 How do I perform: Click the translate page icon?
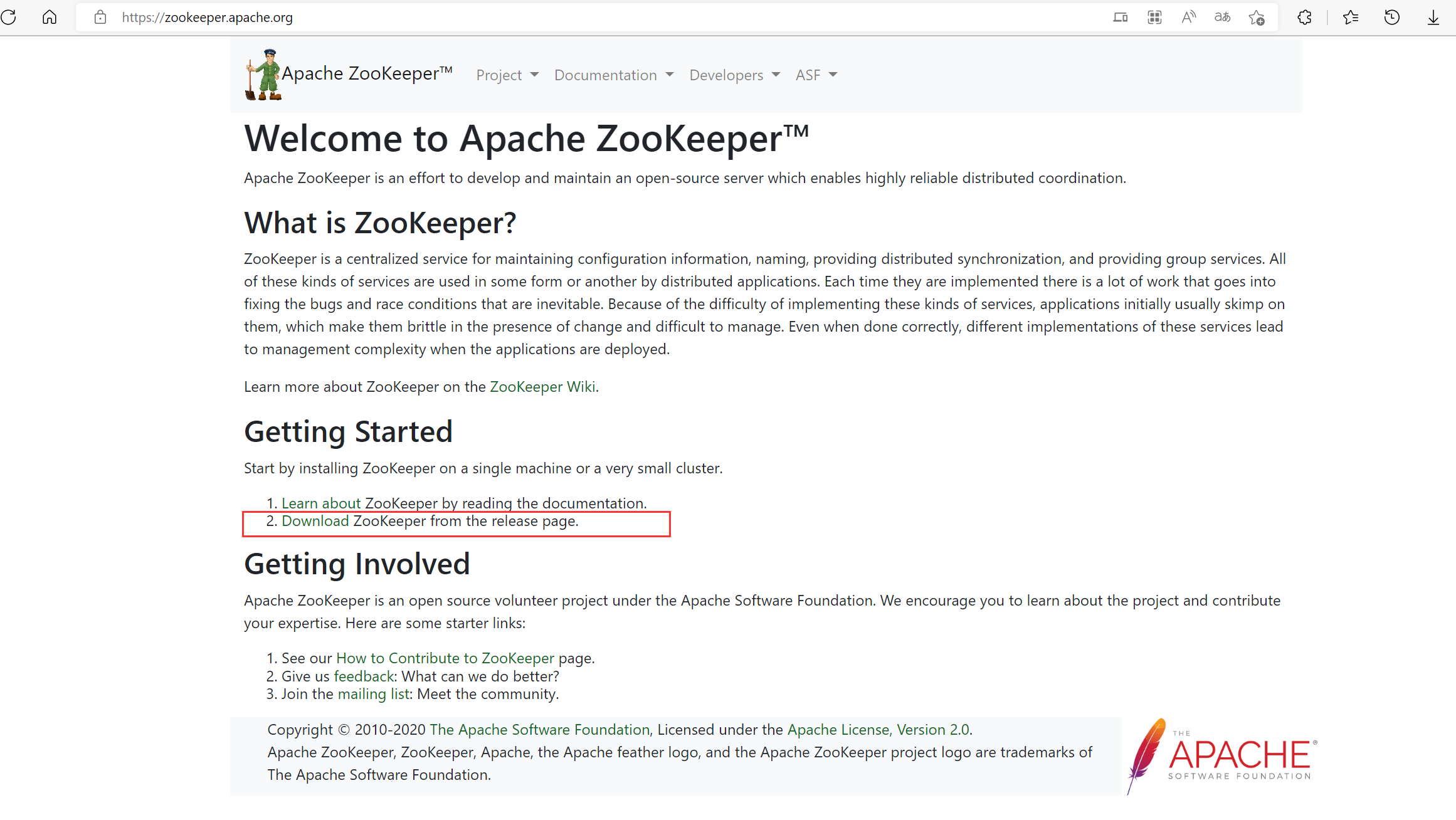(1222, 17)
